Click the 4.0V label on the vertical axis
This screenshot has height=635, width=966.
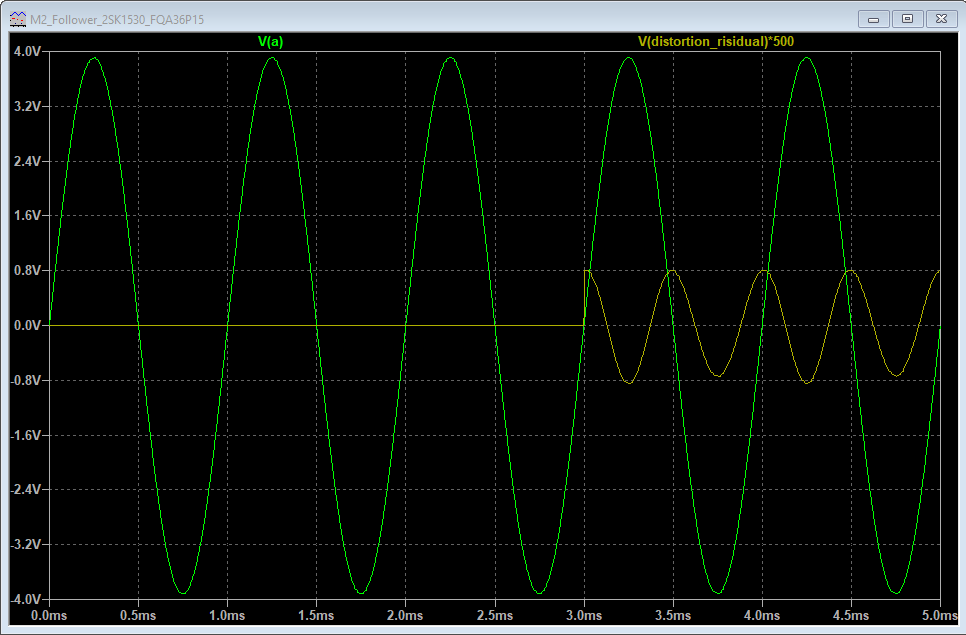pos(27,52)
